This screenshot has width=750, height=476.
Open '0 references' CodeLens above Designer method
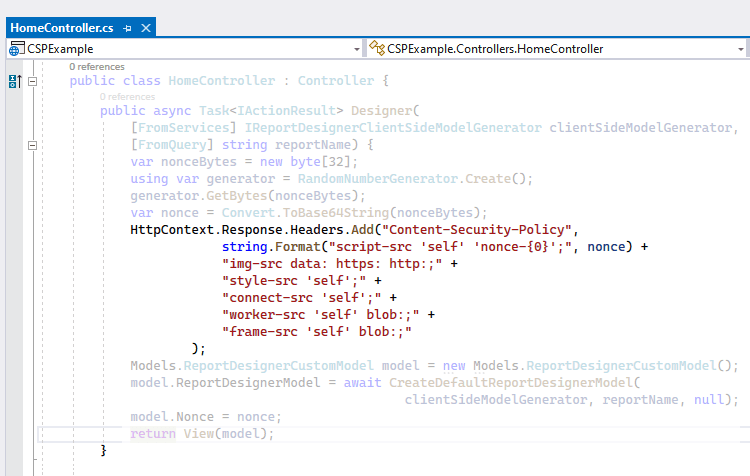(x=127, y=97)
